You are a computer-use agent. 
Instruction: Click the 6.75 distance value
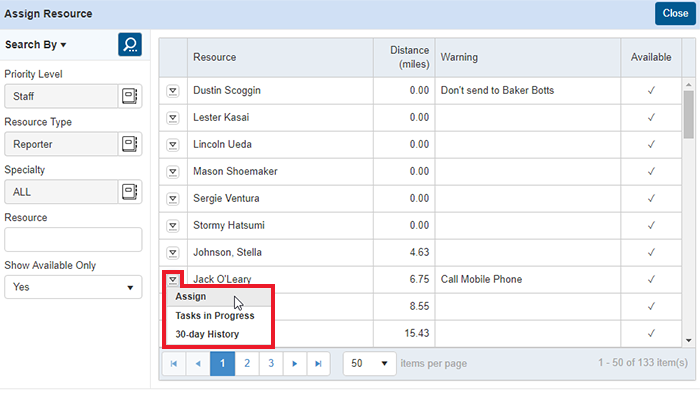pos(419,280)
